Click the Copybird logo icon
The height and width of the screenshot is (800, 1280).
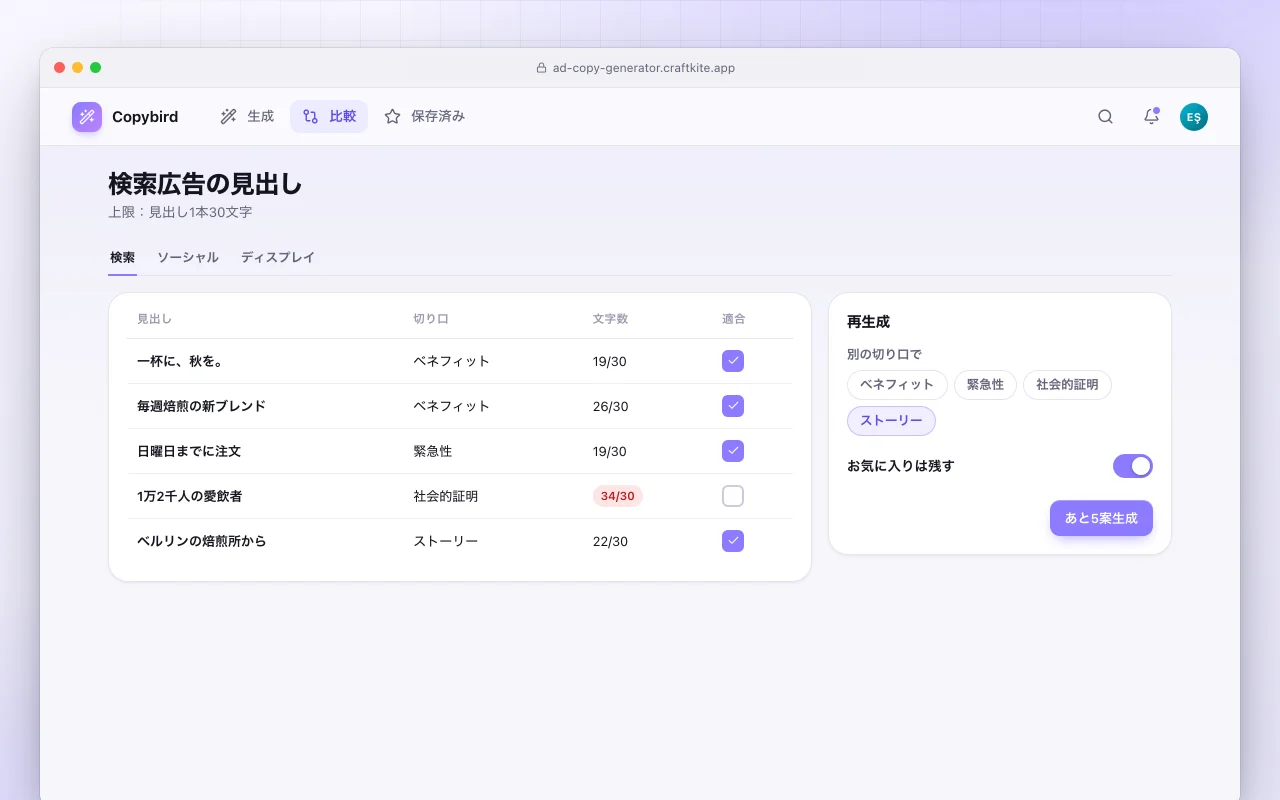(87, 117)
